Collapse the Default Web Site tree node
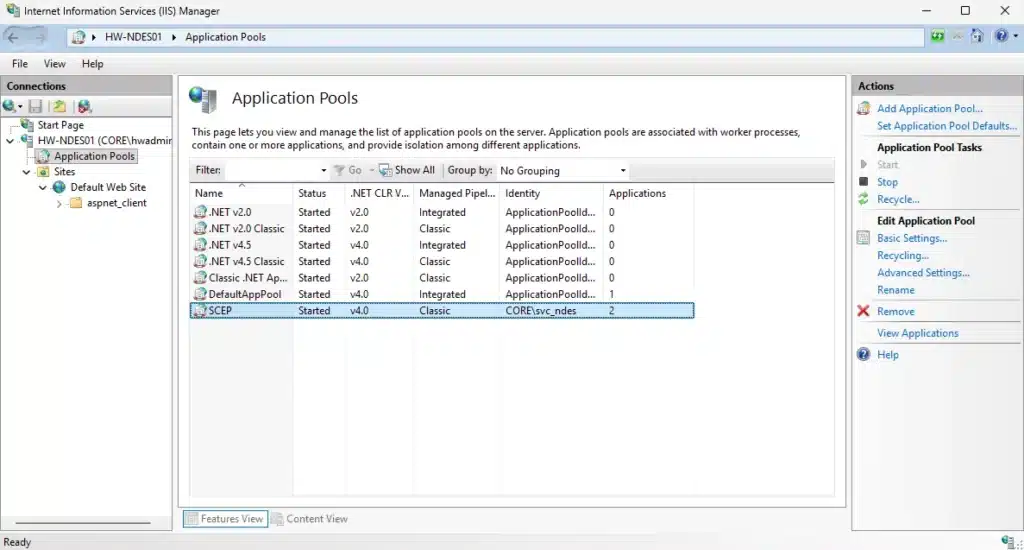Viewport: 1024px width, 550px height. 43,187
